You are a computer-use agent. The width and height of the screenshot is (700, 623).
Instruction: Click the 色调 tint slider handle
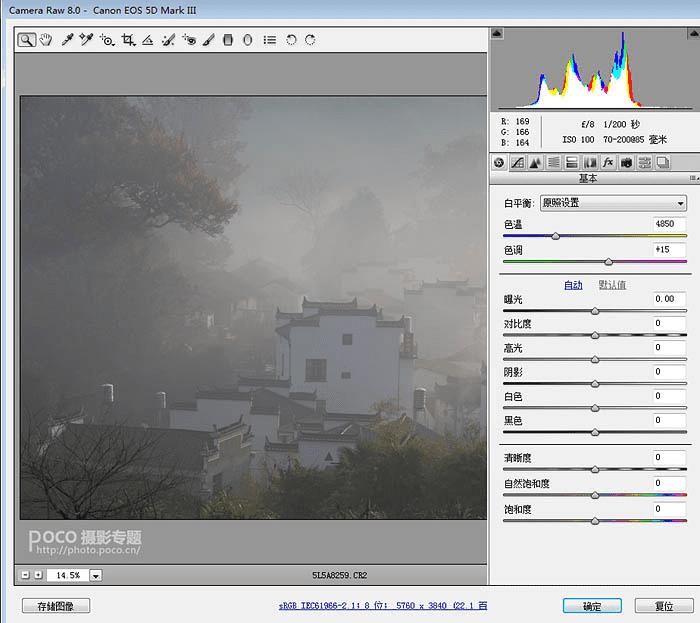click(608, 262)
